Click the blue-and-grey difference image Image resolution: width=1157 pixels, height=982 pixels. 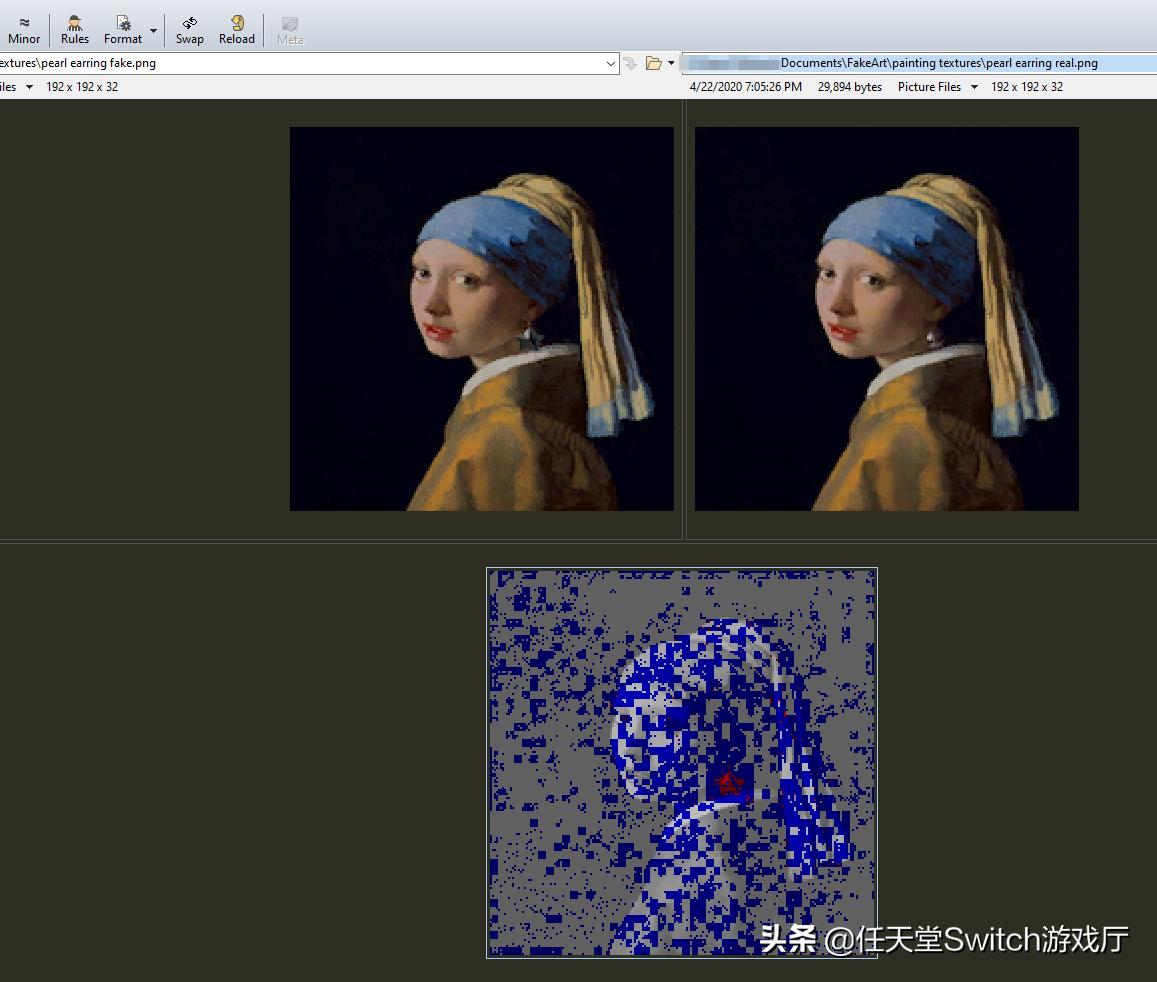tap(682, 763)
